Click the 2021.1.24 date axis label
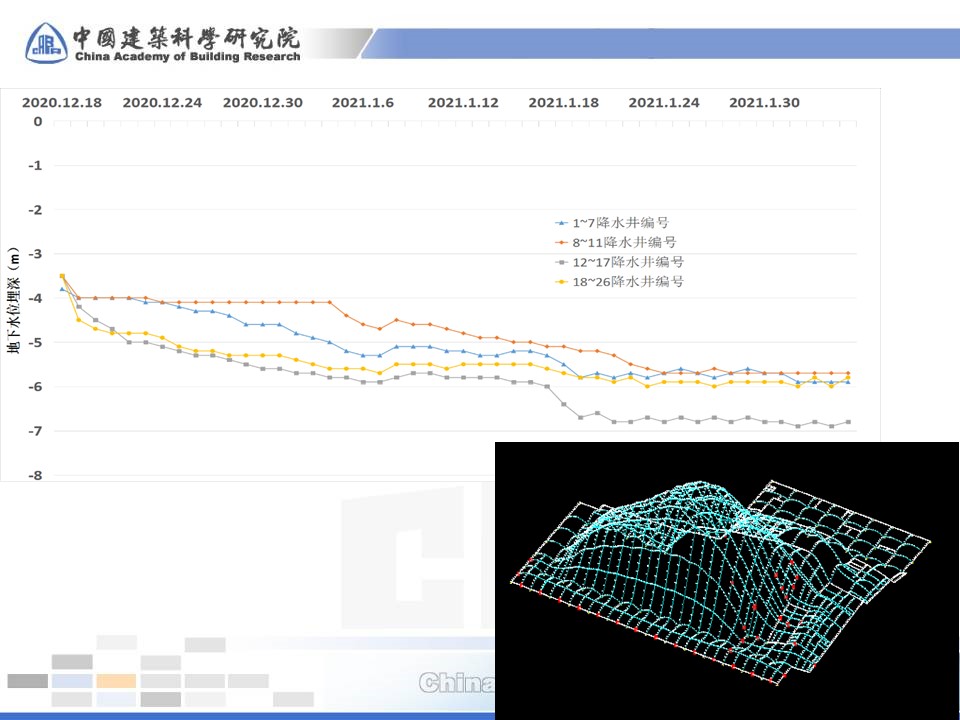The image size is (960, 720). click(x=664, y=102)
